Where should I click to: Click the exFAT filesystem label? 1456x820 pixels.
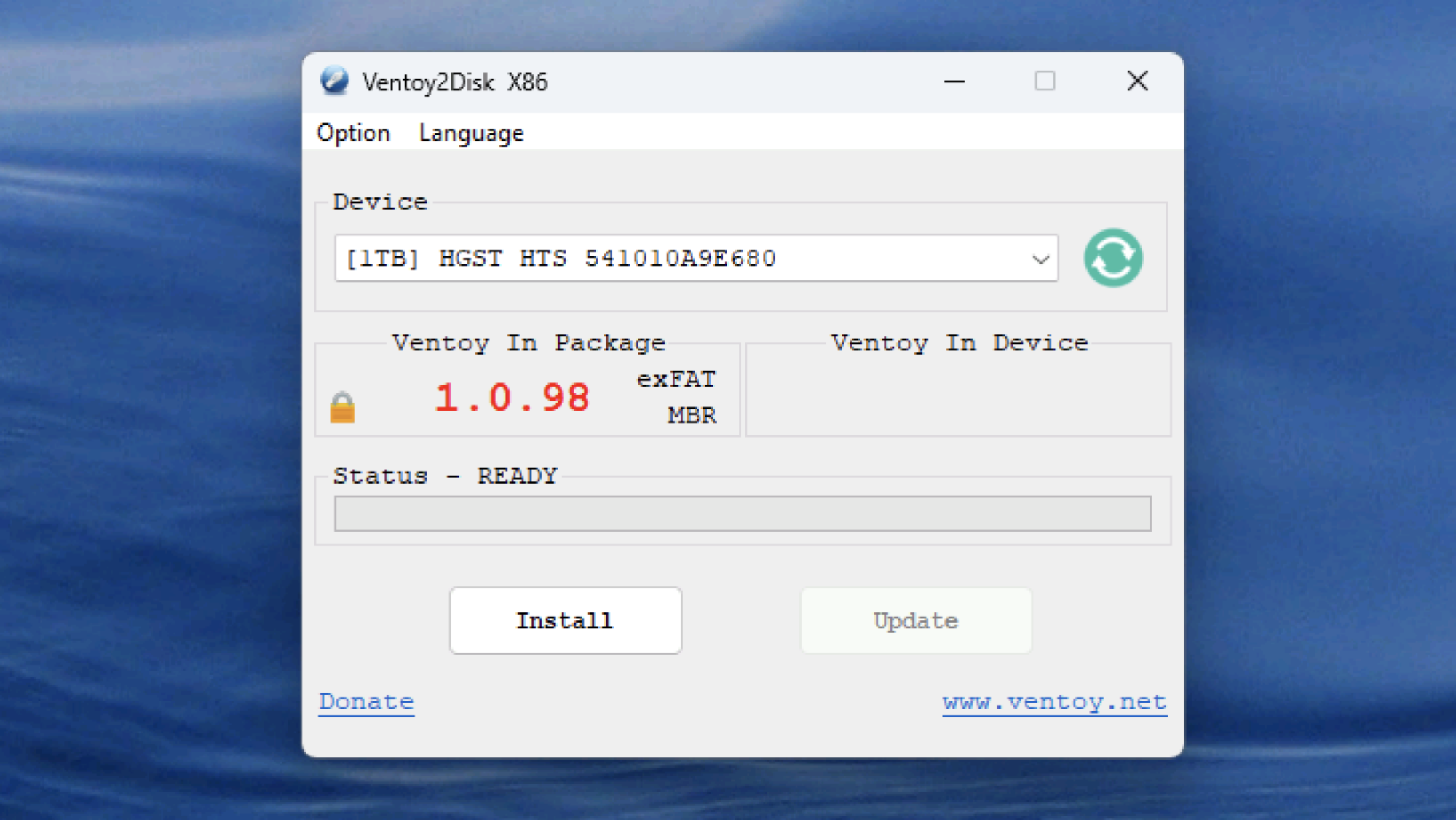(x=676, y=379)
